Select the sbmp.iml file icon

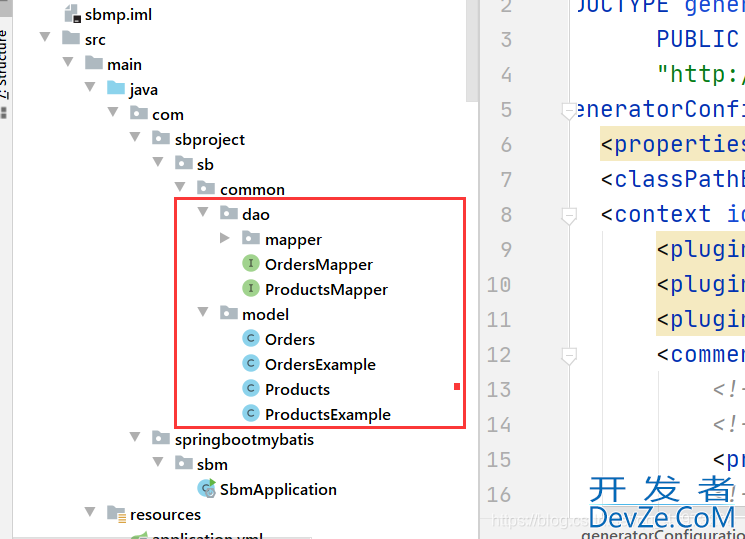[73, 14]
